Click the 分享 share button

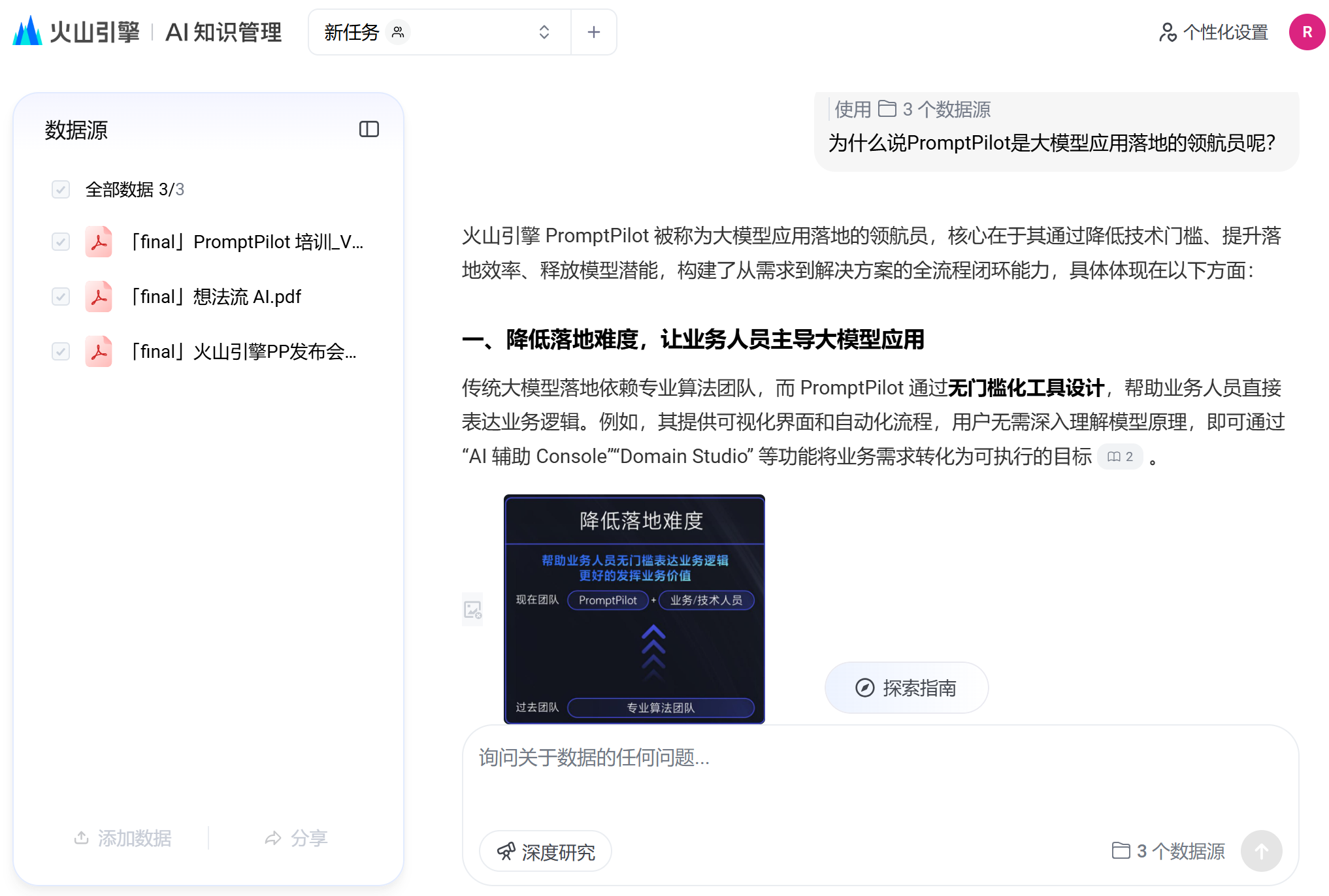coord(296,838)
